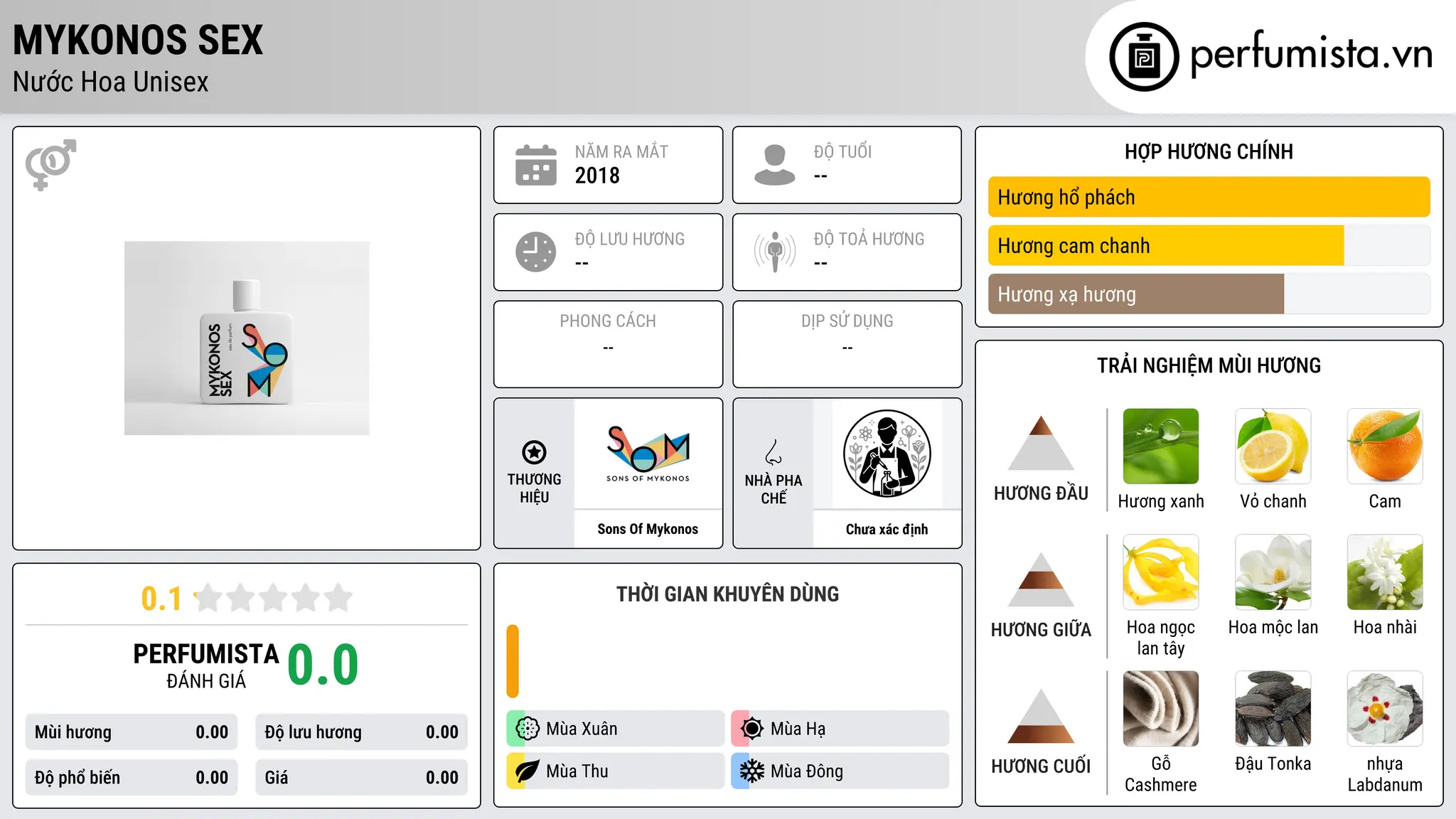Select the Hoa mộc lan image

pyautogui.click(x=1273, y=572)
